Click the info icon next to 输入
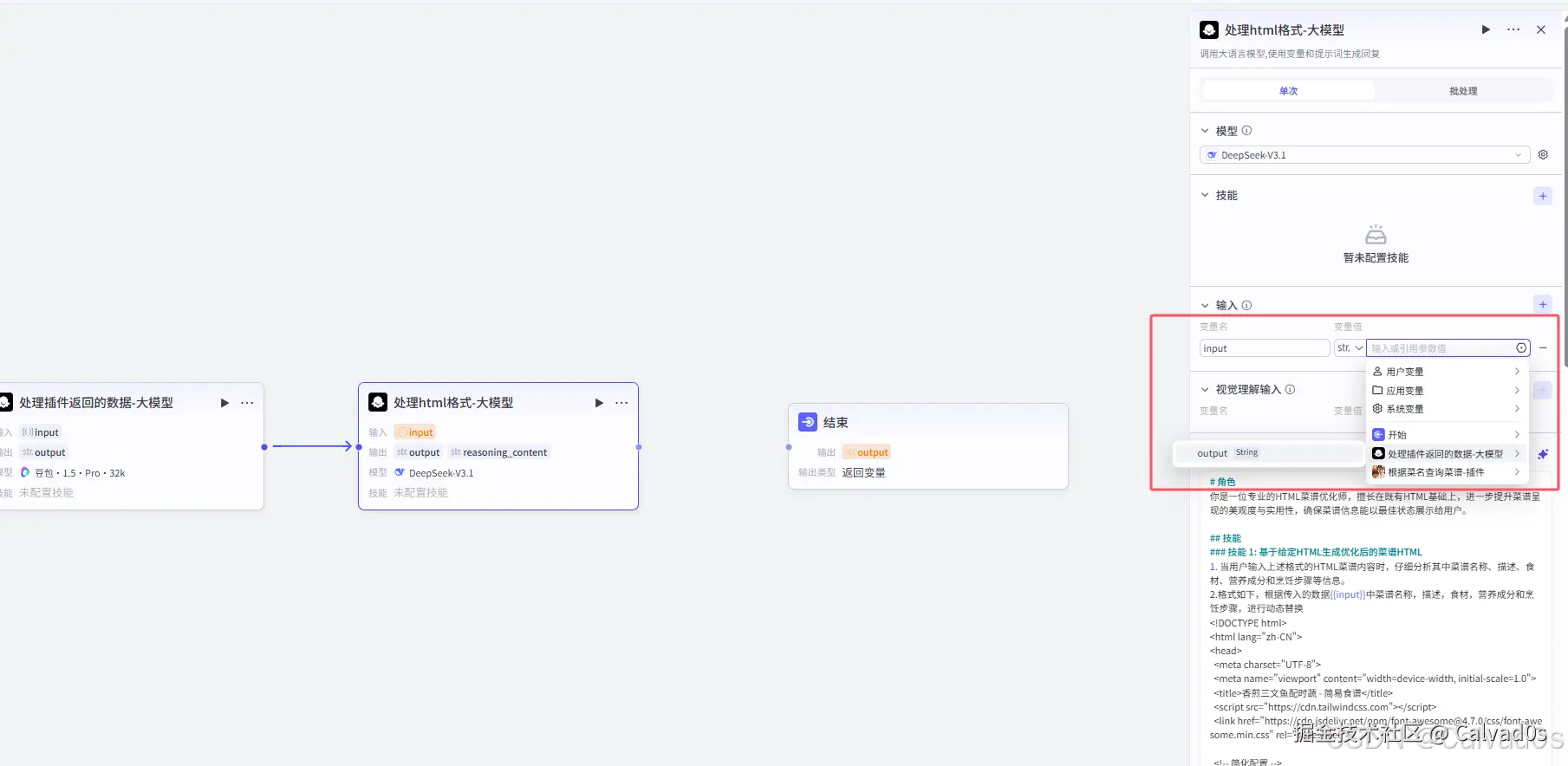 point(1246,305)
